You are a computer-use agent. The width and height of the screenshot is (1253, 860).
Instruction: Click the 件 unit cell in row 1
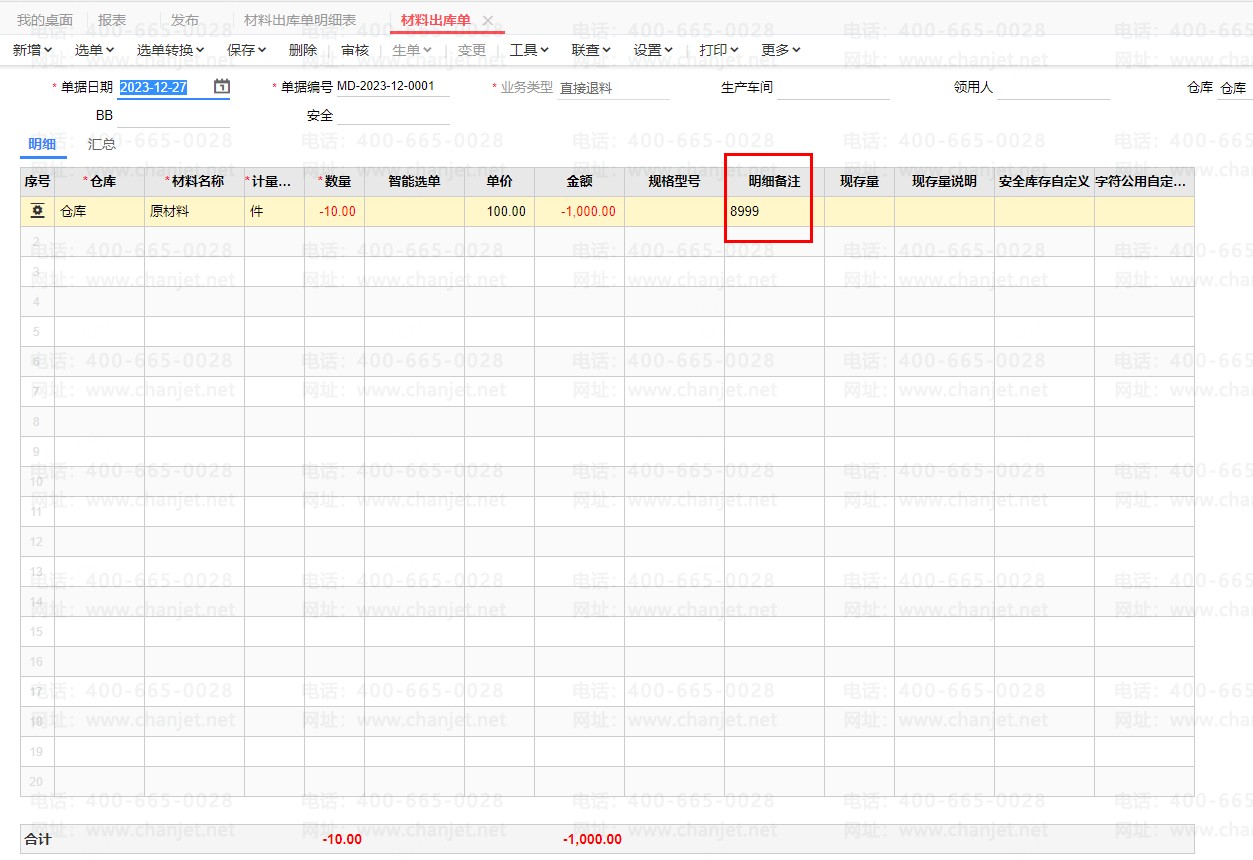pos(274,212)
